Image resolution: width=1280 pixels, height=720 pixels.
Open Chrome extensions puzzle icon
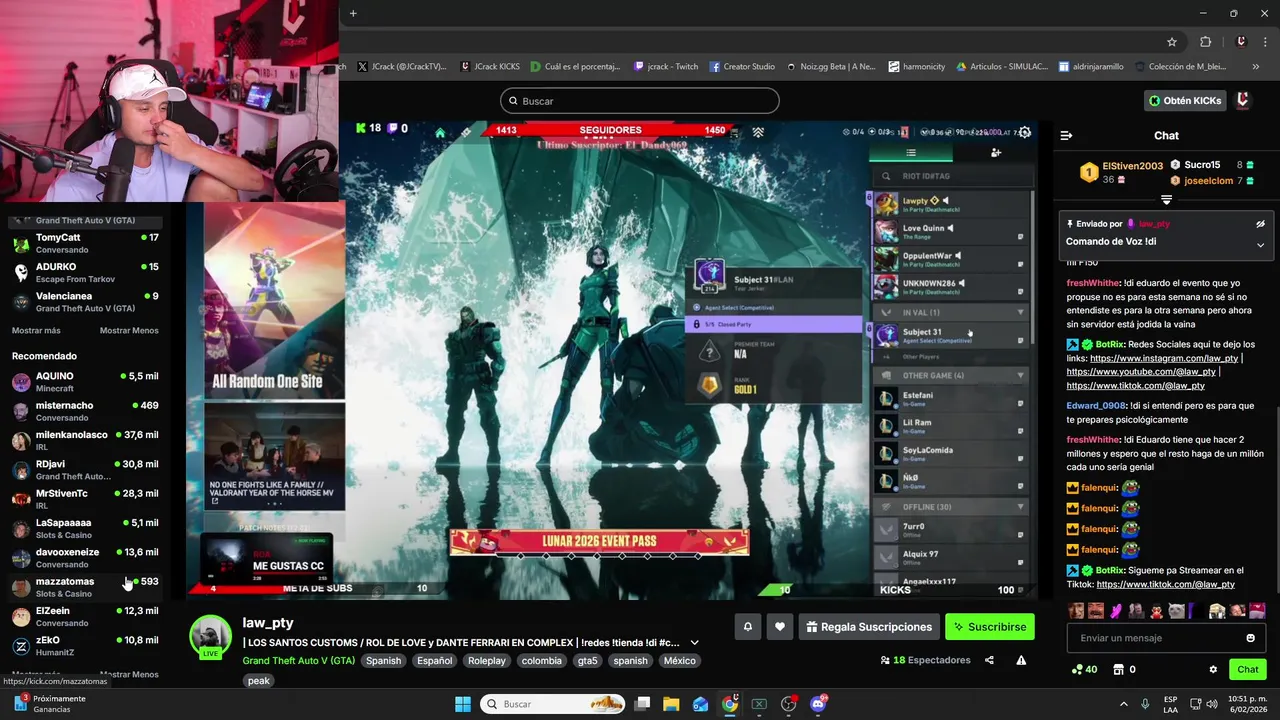(x=1205, y=42)
